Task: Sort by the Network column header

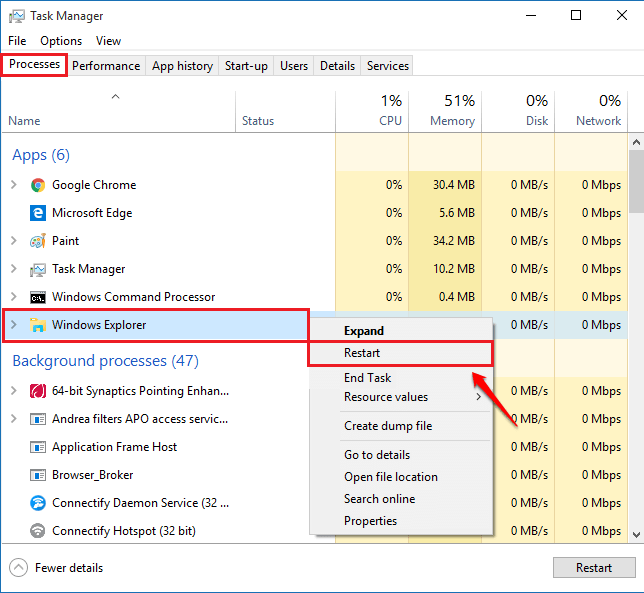Action: click(x=591, y=112)
